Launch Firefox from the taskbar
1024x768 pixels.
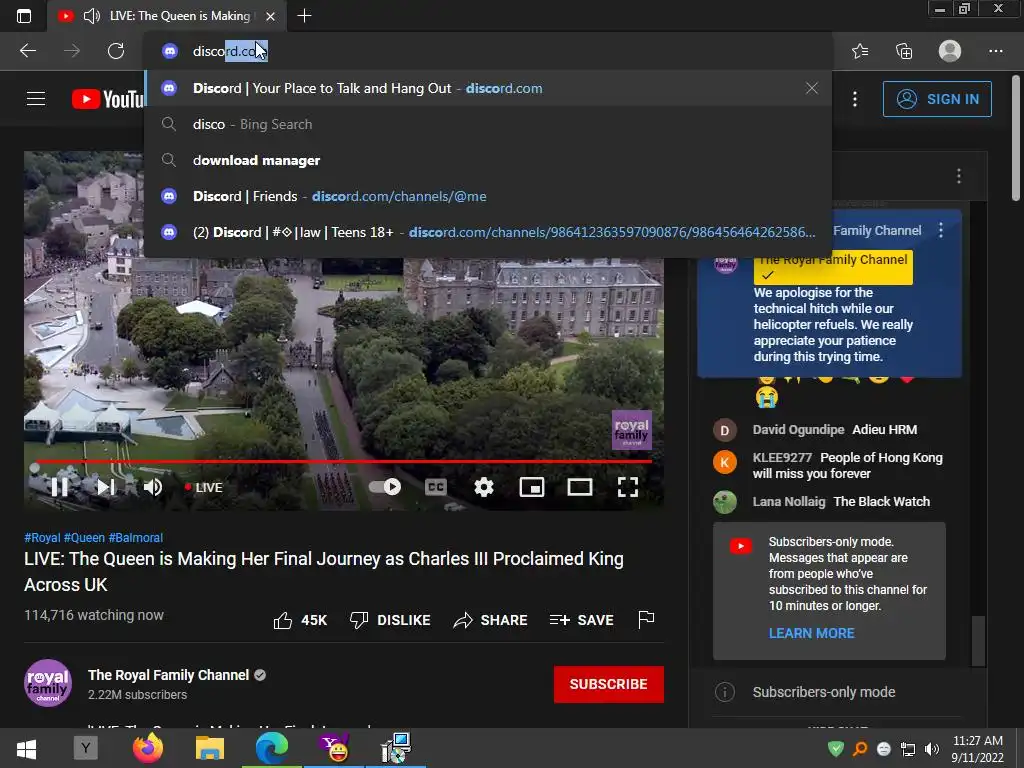point(148,748)
